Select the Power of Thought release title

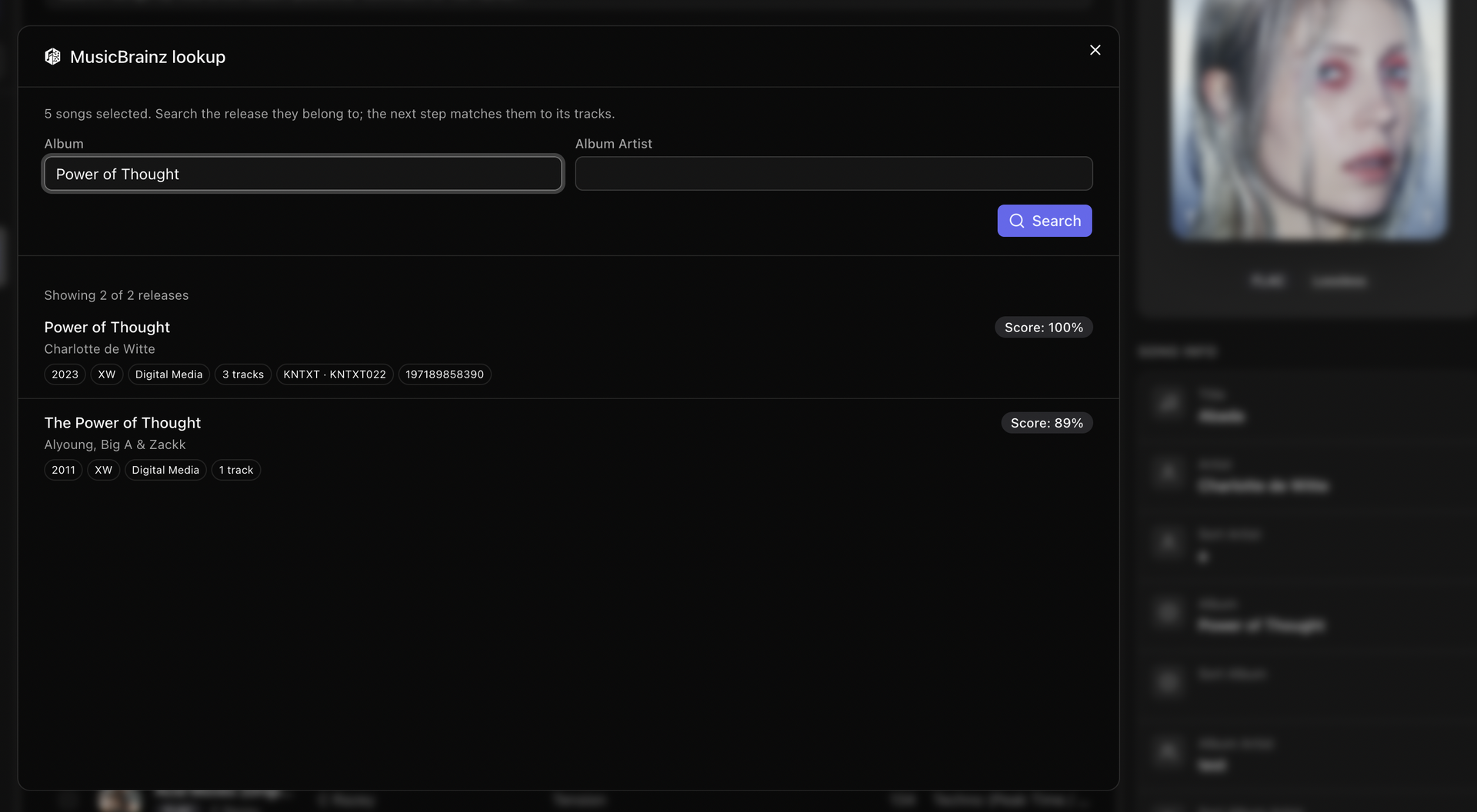coord(107,327)
